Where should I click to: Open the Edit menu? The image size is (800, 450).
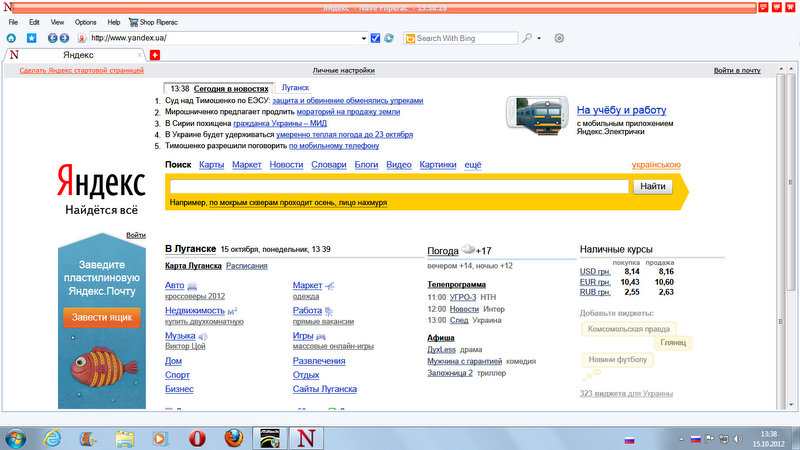point(34,22)
